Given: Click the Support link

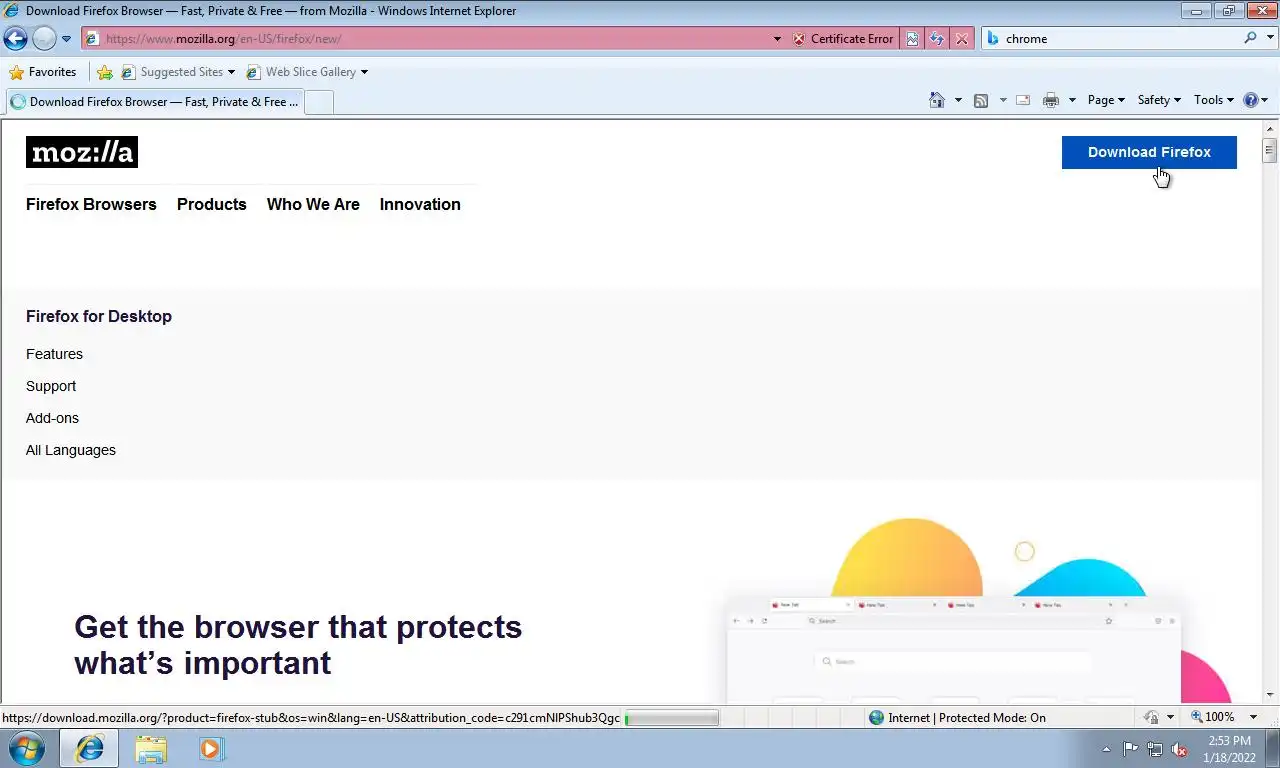Looking at the screenshot, I should point(51,386).
